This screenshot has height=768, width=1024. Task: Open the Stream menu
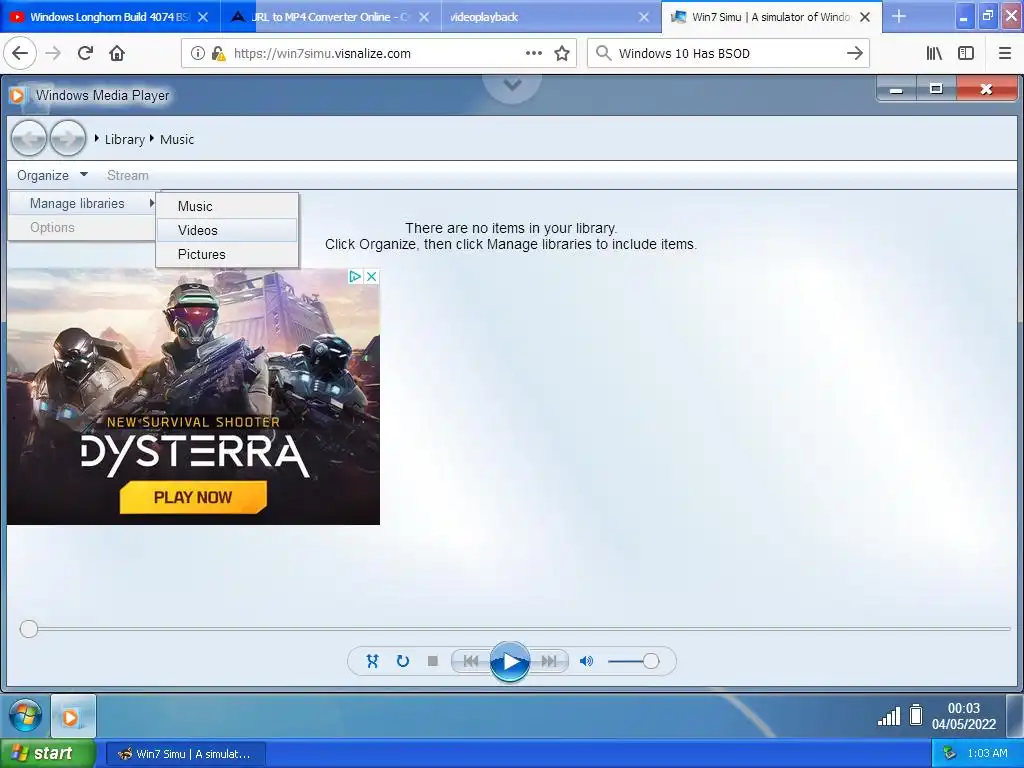click(x=127, y=175)
